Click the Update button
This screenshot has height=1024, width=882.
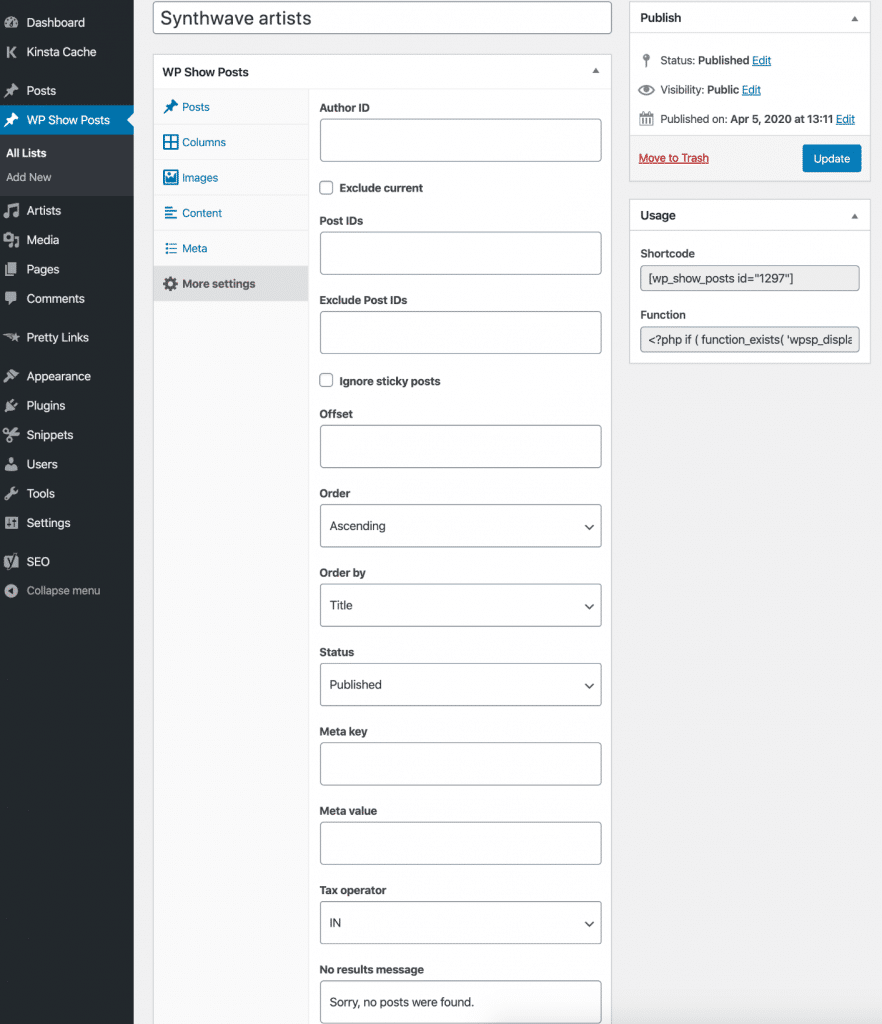click(832, 158)
